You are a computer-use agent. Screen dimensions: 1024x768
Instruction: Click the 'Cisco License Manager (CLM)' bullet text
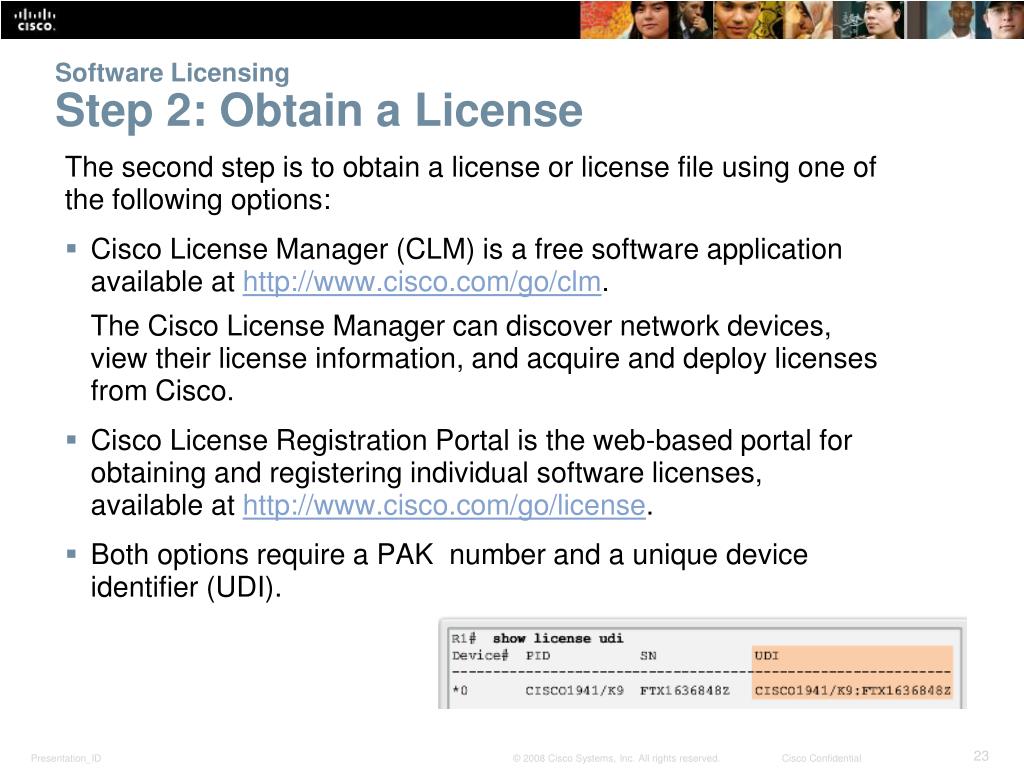tap(466, 265)
